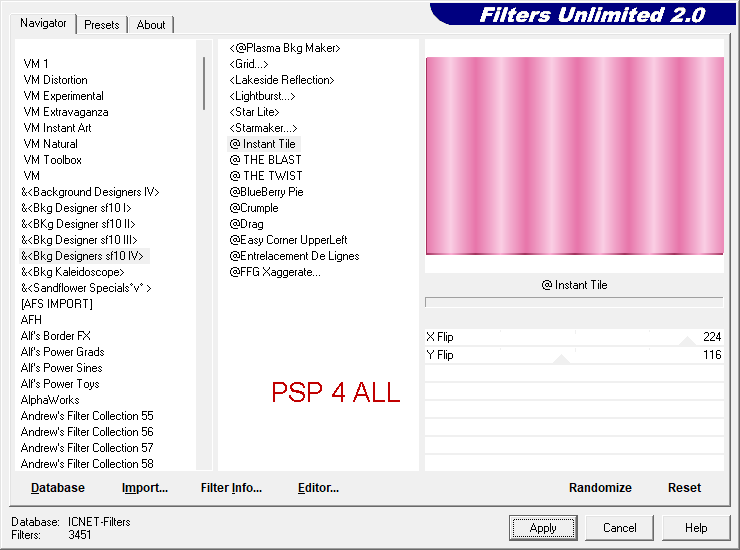The image size is (740, 550).
Task: Select VM Distortion filter category
Action: [x=55, y=80]
